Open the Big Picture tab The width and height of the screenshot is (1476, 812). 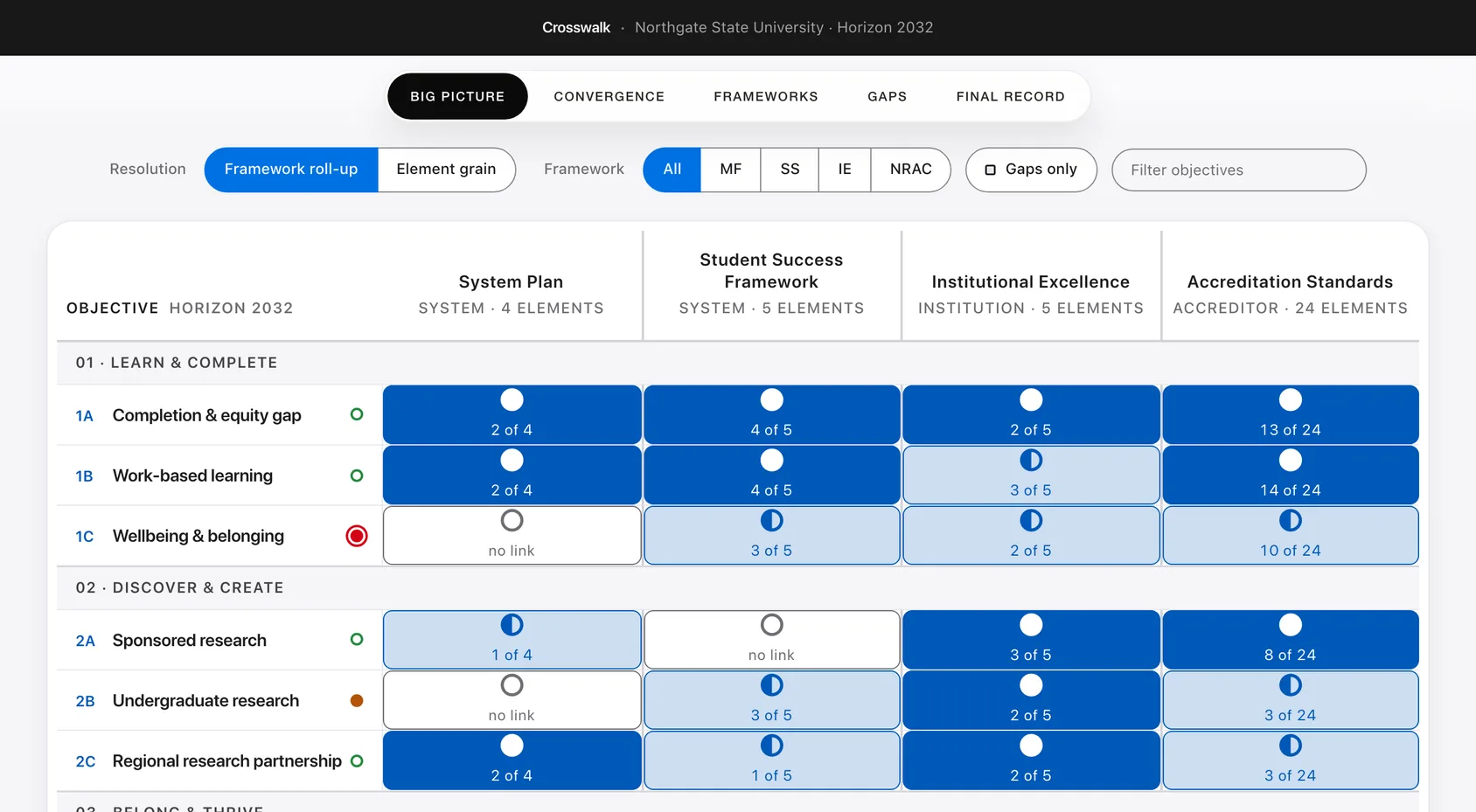coord(457,96)
